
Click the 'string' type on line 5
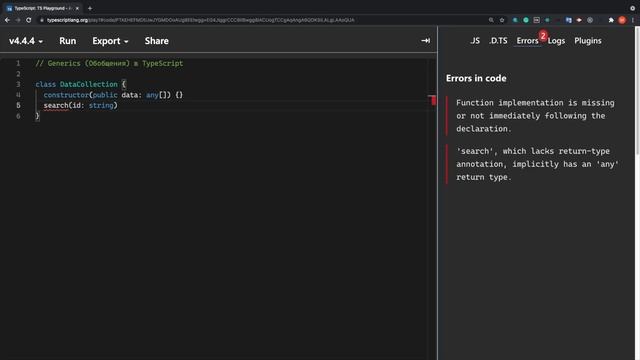101,106
